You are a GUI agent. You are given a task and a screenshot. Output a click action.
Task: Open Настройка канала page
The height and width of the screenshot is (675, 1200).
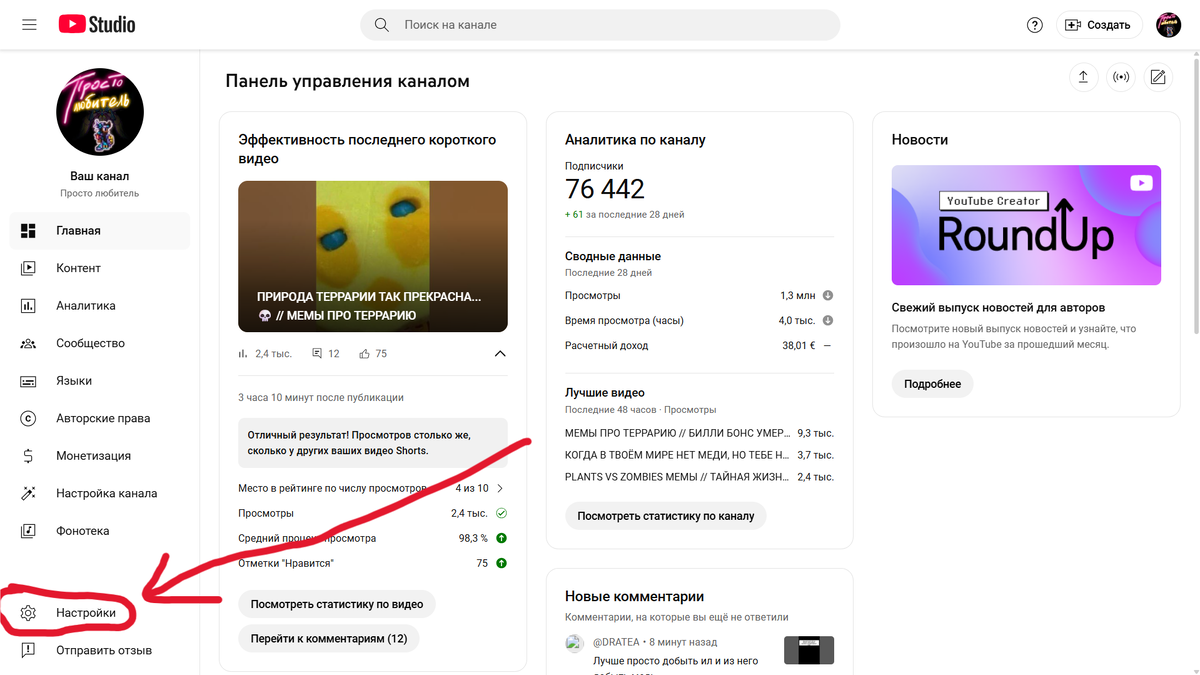[100, 493]
